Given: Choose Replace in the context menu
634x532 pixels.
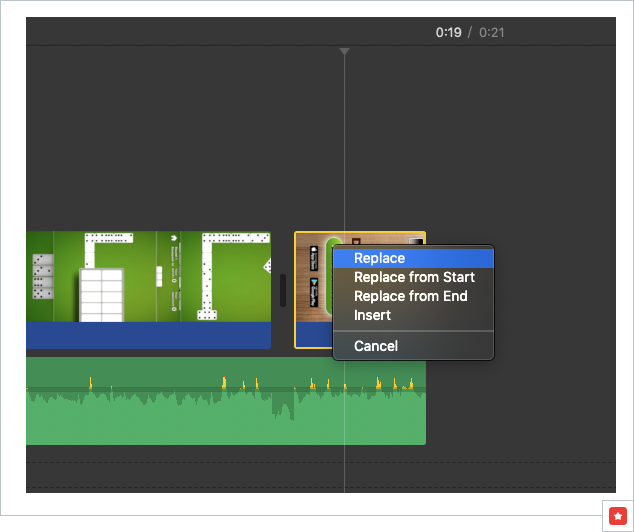Looking at the screenshot, I should 379,258.
